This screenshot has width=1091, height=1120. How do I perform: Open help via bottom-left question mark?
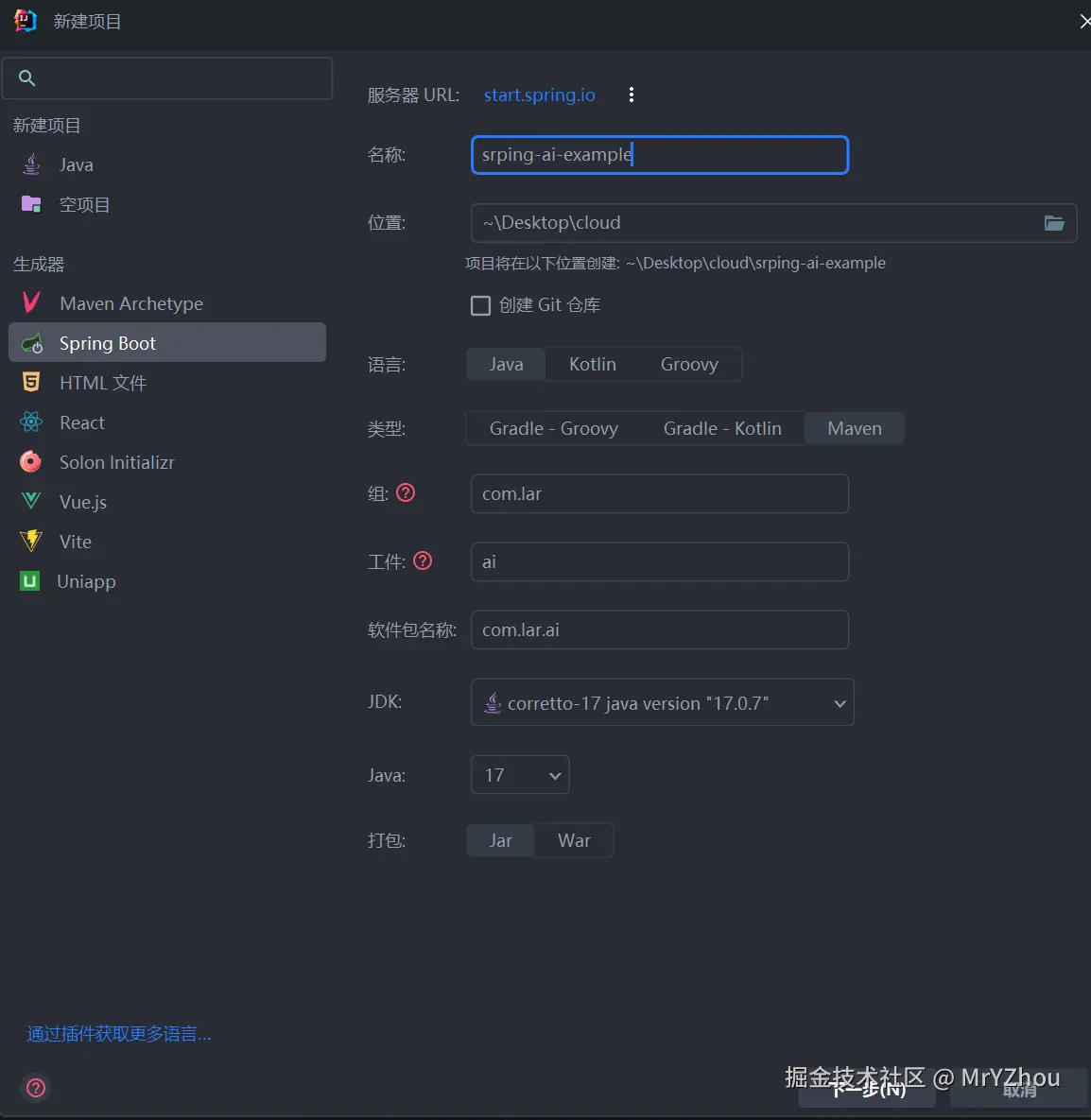pyautogui.click(x=36, y=1087)
